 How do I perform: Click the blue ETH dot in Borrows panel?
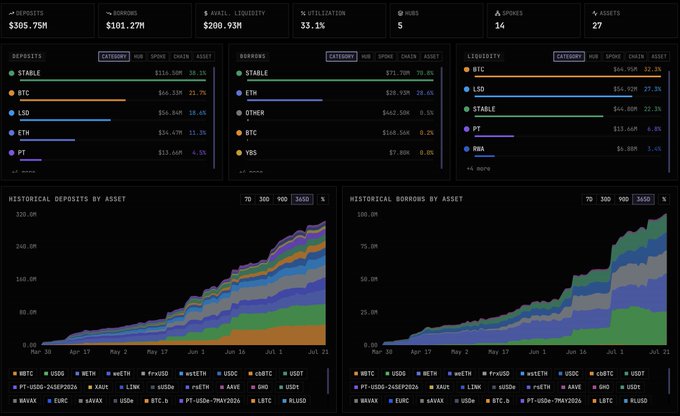point(239,93)
